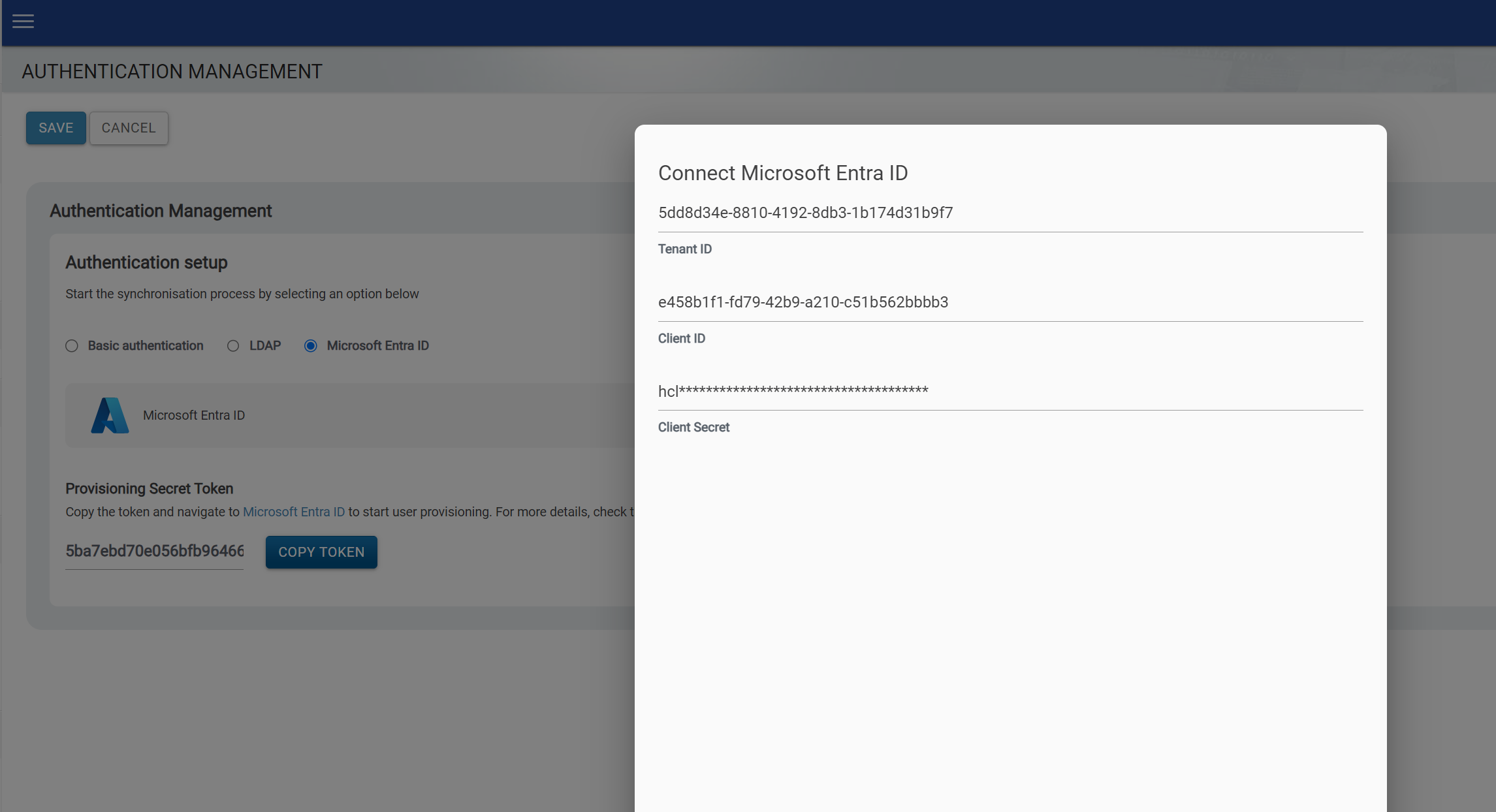The image size is (1496, 812).
Task: Click the Connect Microsoft Entra ID title
Action: click(782, 173)
